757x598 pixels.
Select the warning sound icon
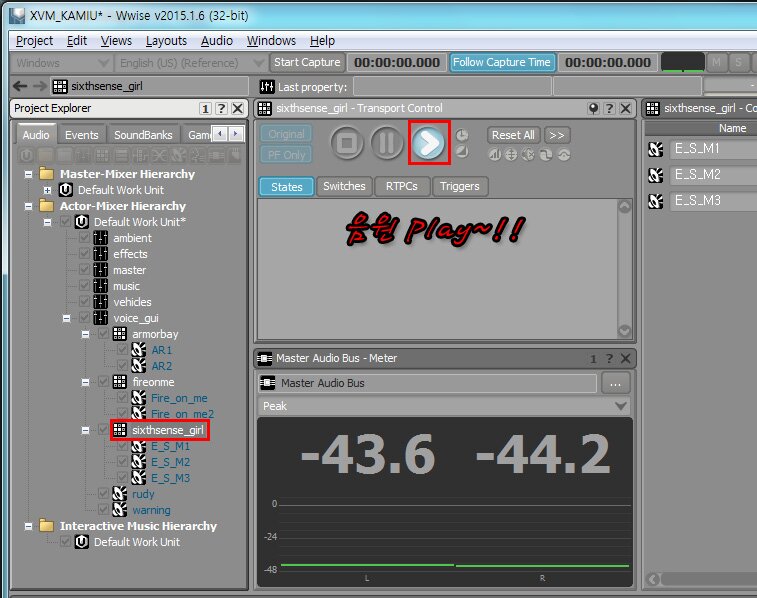click(x=120, y=510)
